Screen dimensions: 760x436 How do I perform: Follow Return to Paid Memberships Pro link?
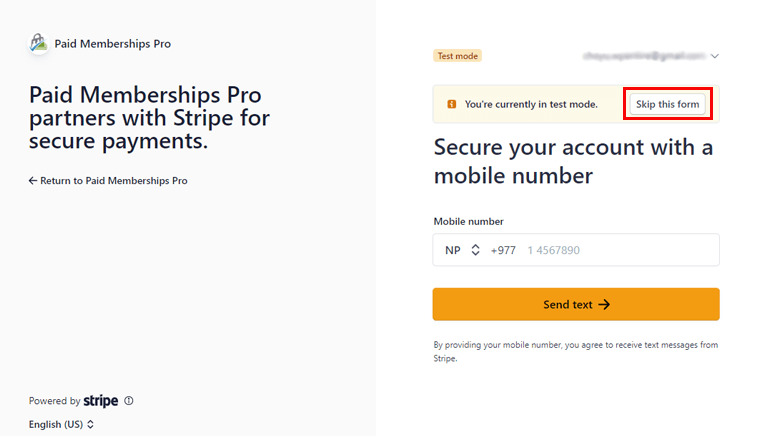pos(108,181)
